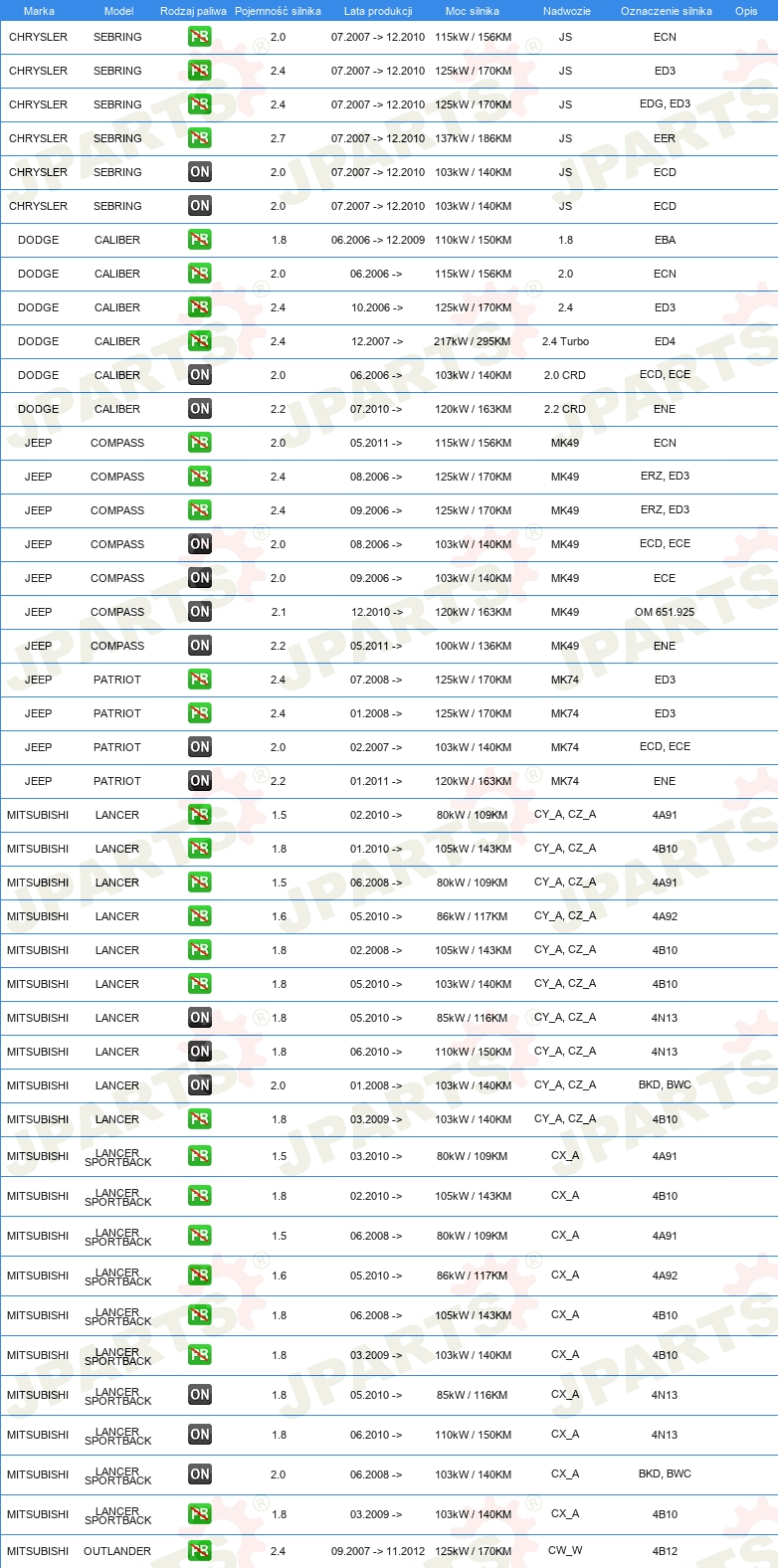
Task: Click petrol icon in Sebring EDG, ED3 row
Action: (x=200, y=104)
